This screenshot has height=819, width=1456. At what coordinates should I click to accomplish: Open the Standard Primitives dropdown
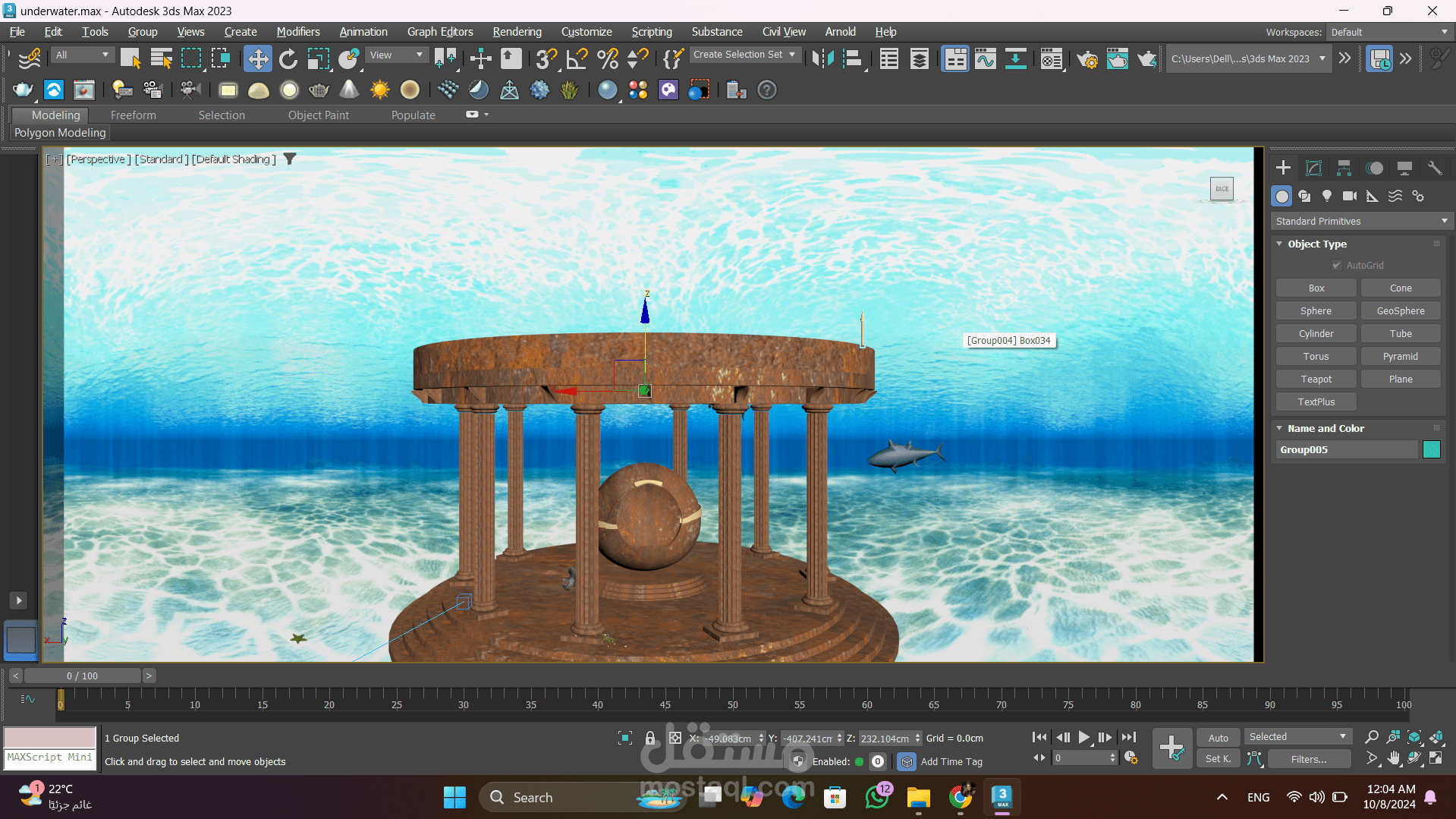tap(1361, 221)
